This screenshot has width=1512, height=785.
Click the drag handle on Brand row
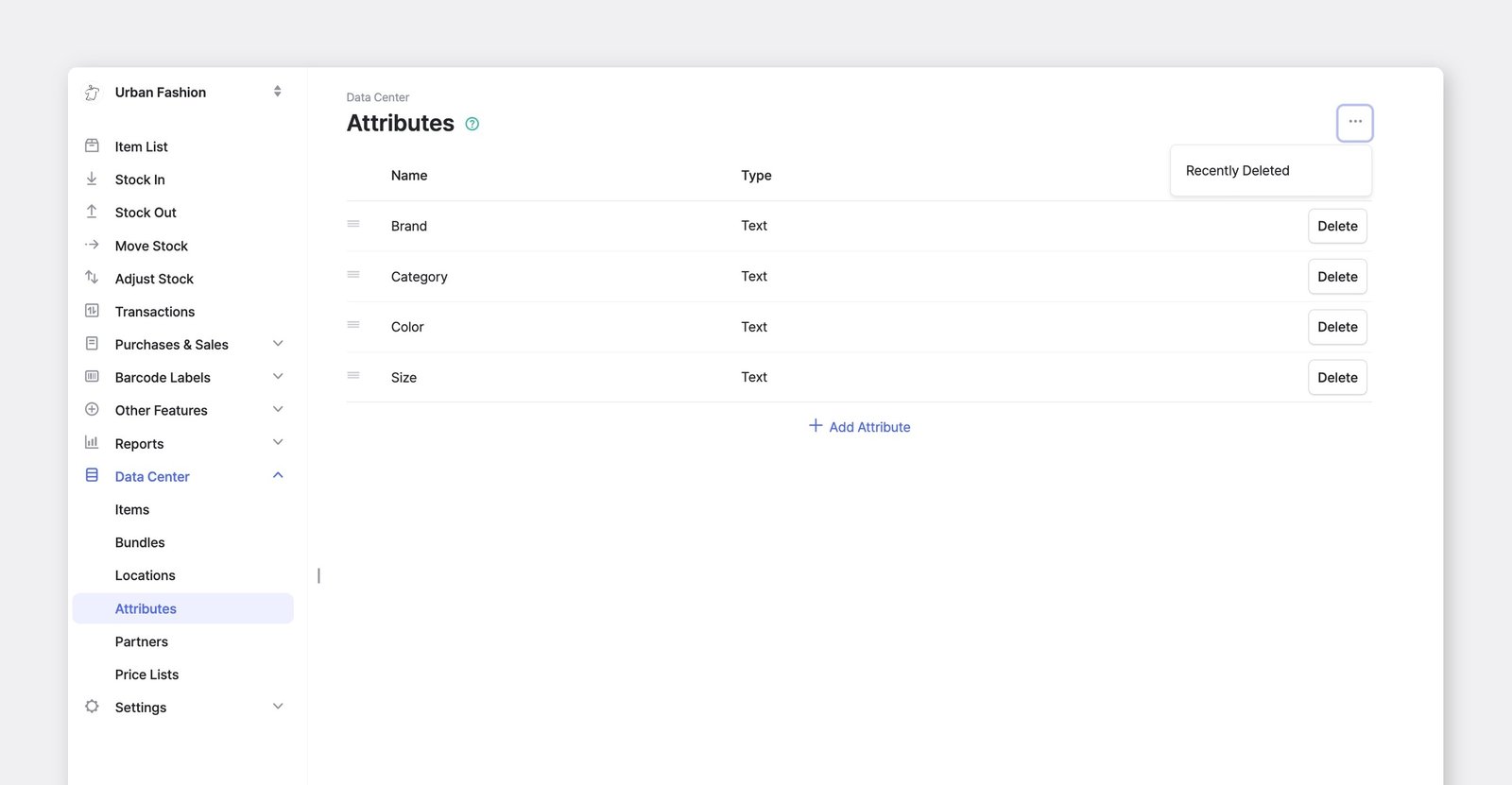(x=353, y=225)
